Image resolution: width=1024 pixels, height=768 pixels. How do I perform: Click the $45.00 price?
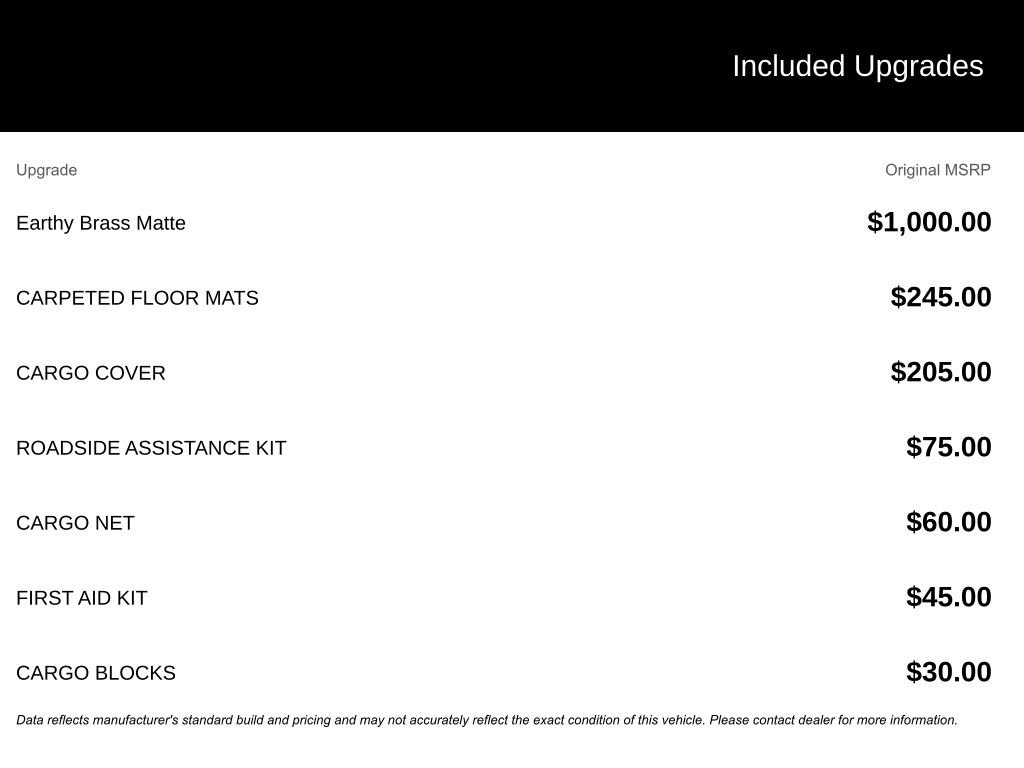coord(948,597)
